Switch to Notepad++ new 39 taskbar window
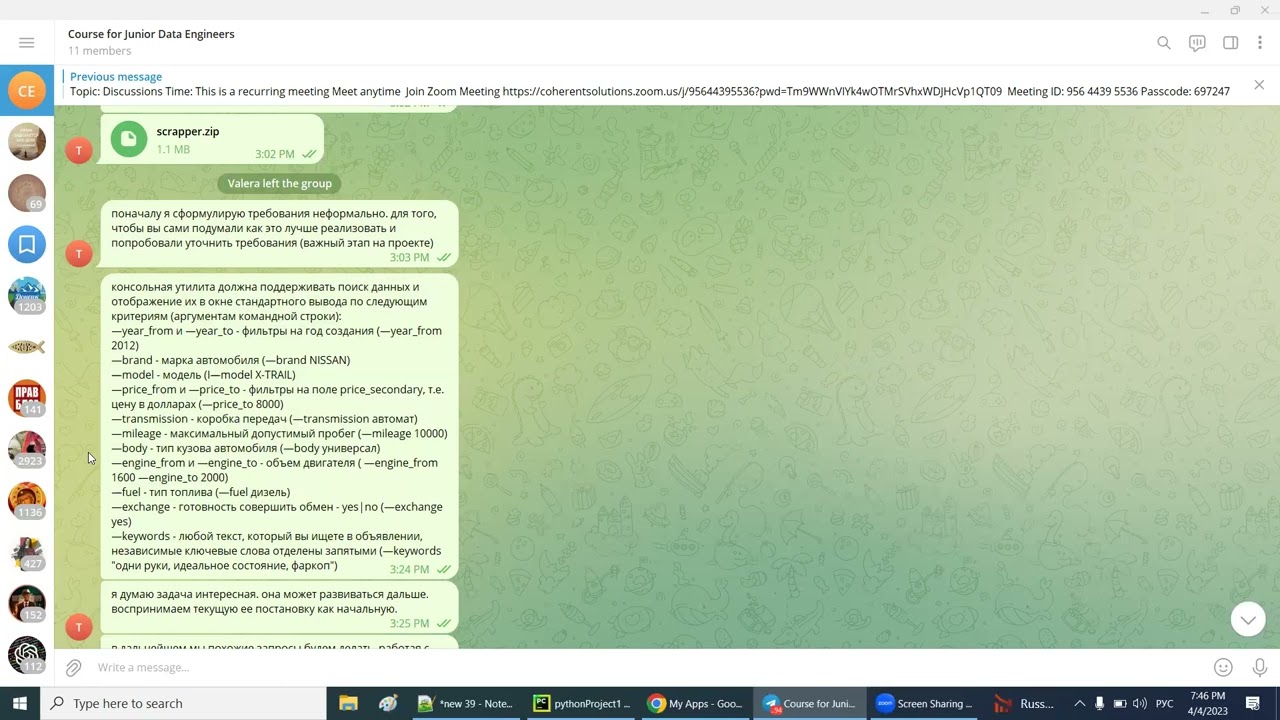 [466, 703]
